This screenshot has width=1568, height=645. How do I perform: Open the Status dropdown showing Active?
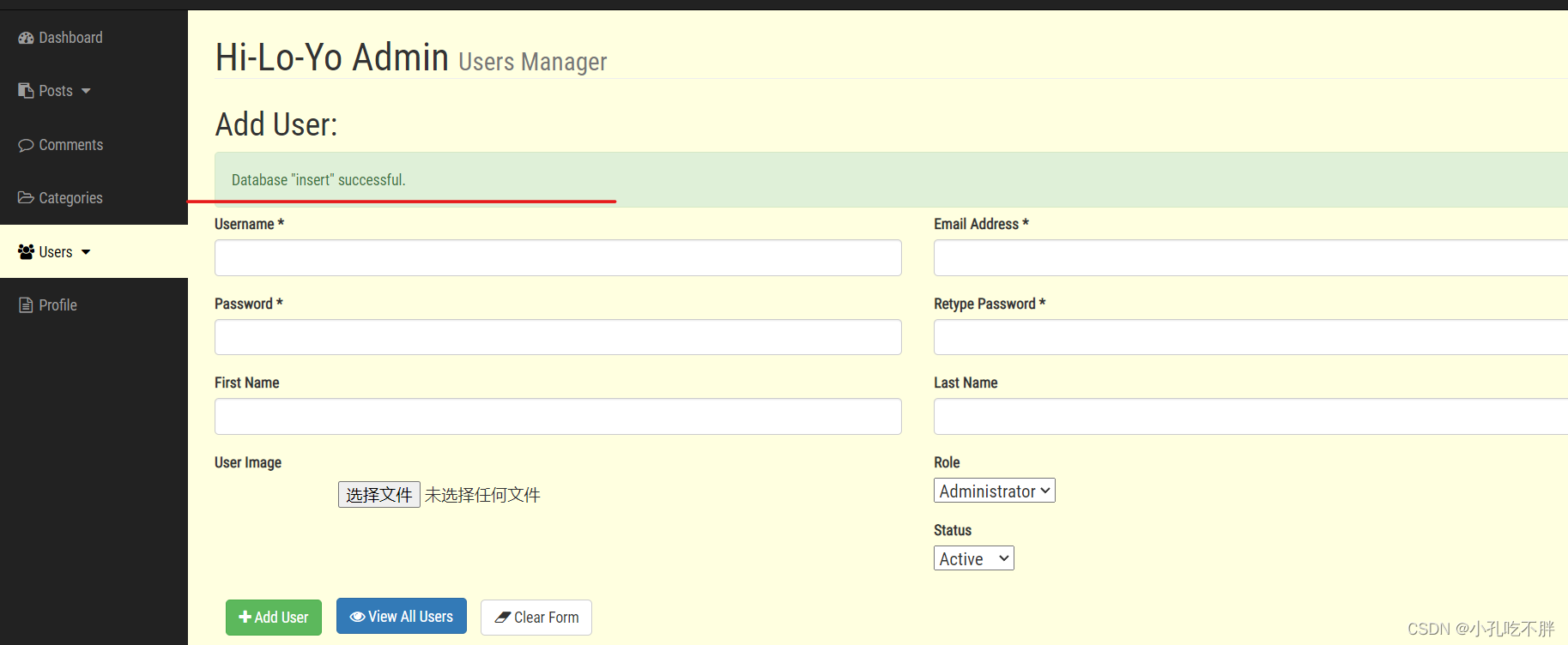(x=973, y=558)
